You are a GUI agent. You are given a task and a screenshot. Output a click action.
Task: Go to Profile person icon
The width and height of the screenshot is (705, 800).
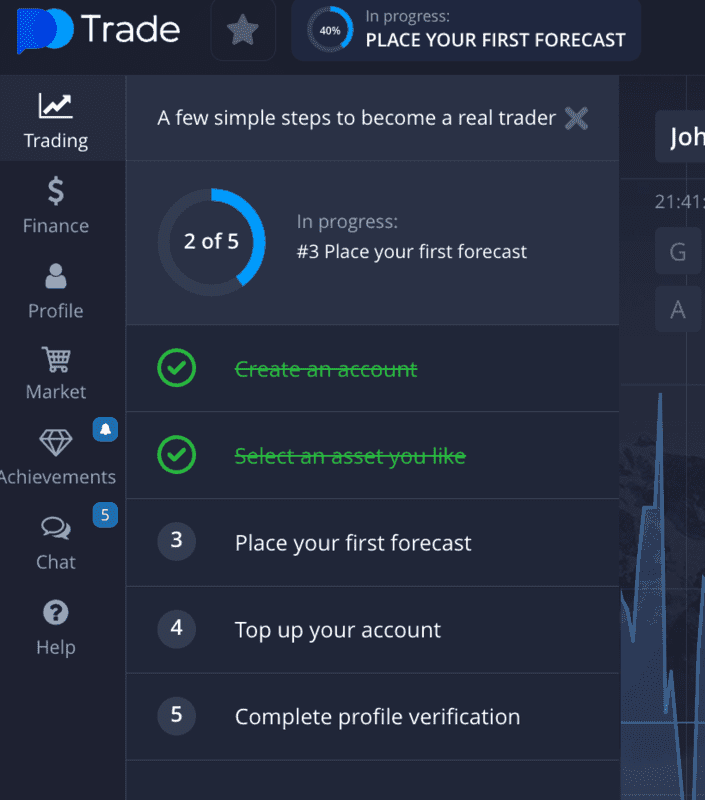56,291
